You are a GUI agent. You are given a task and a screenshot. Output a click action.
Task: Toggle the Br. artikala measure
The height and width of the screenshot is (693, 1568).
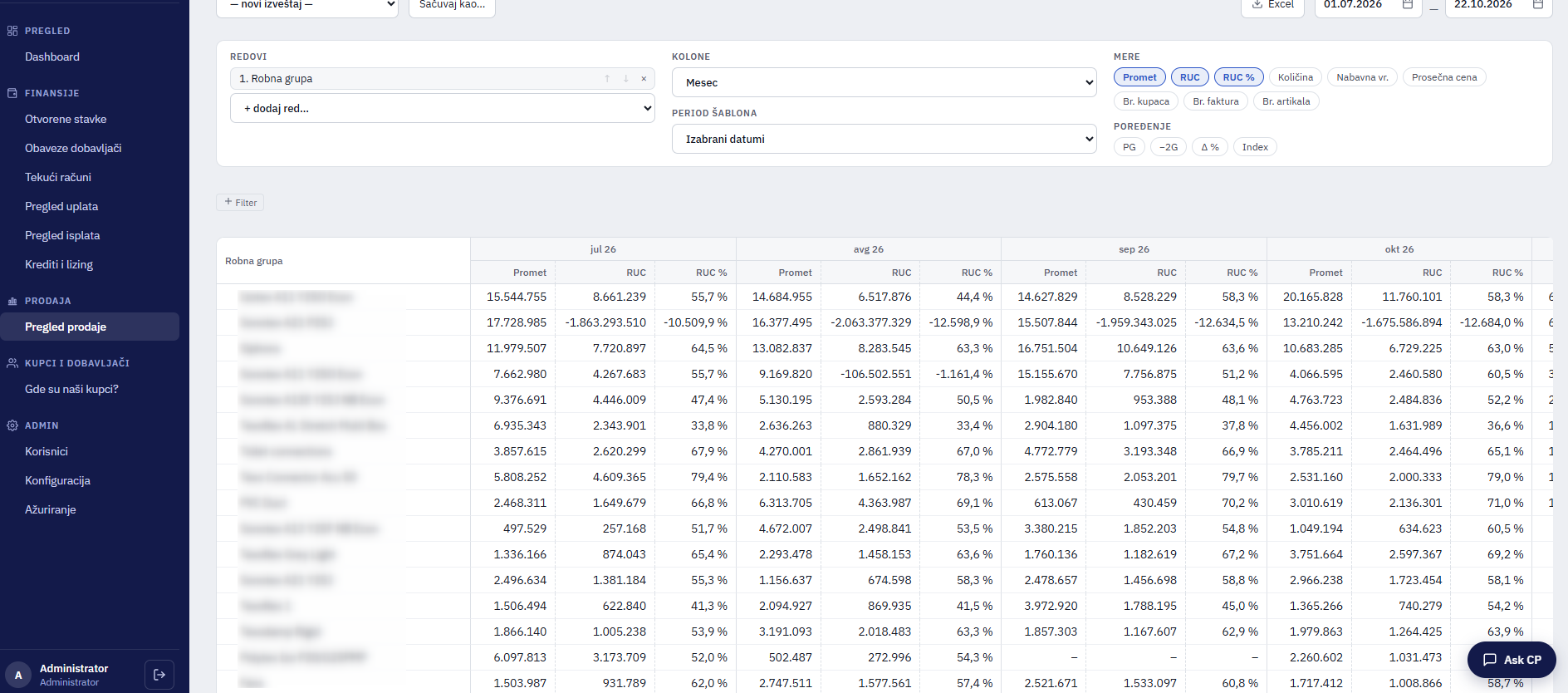pyautogui.click(x=1286, y=101)
